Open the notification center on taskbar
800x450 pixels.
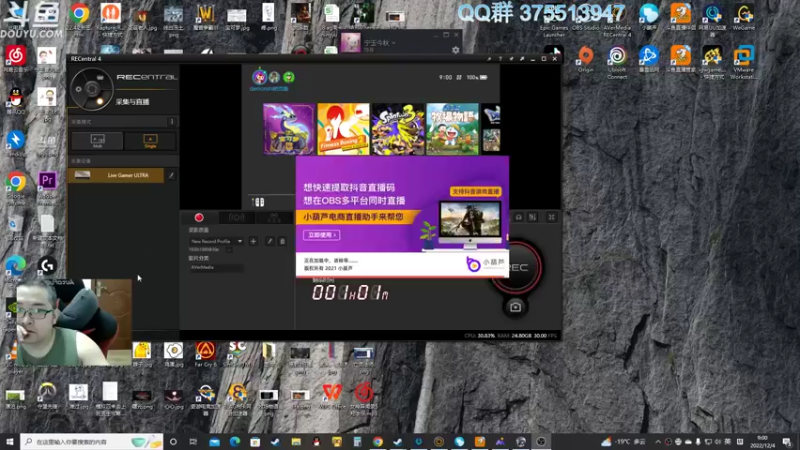pos(787,442)
